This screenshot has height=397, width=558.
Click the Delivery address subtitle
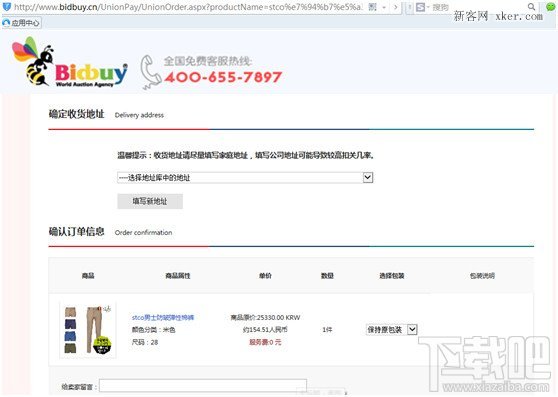click(x=139, y=115)
